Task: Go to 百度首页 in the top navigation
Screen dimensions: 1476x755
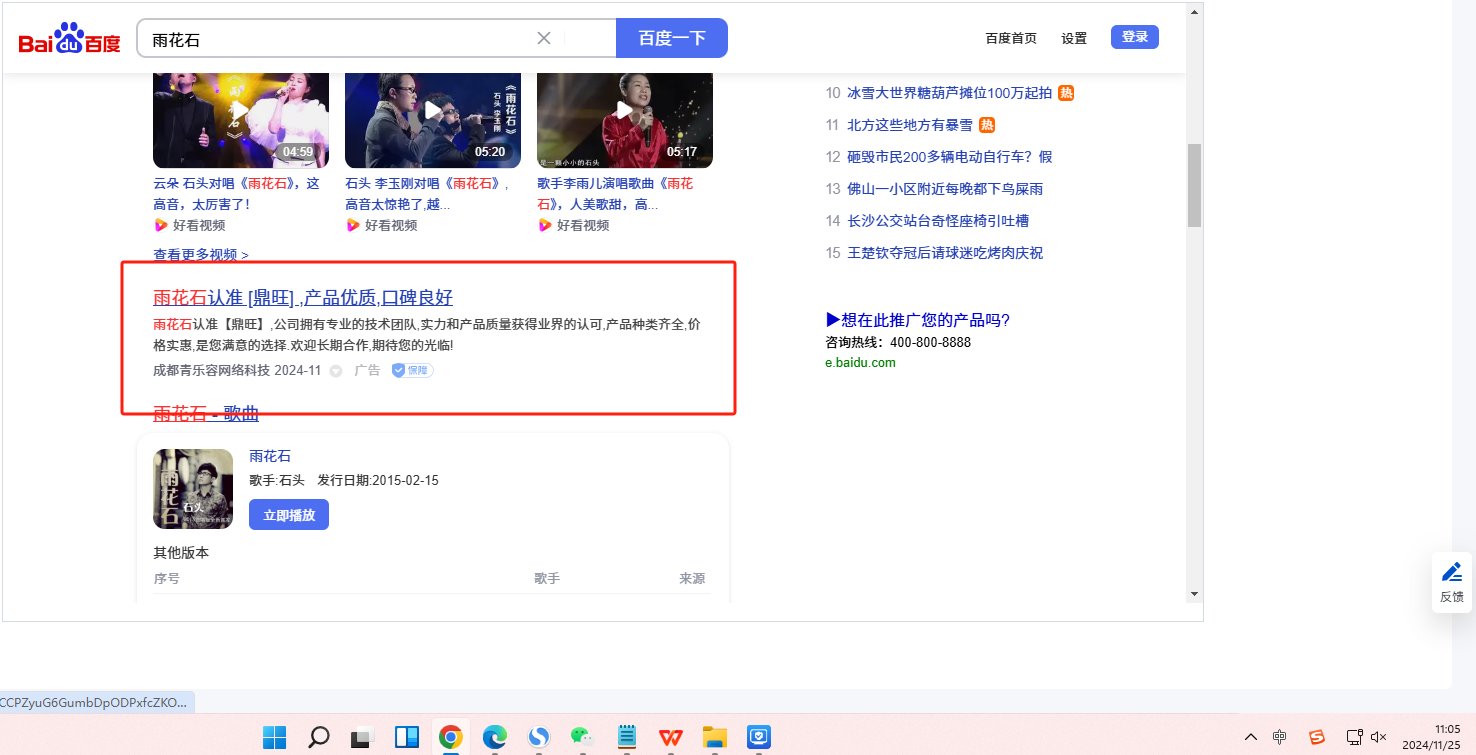Action: [x=1011, y=38]
